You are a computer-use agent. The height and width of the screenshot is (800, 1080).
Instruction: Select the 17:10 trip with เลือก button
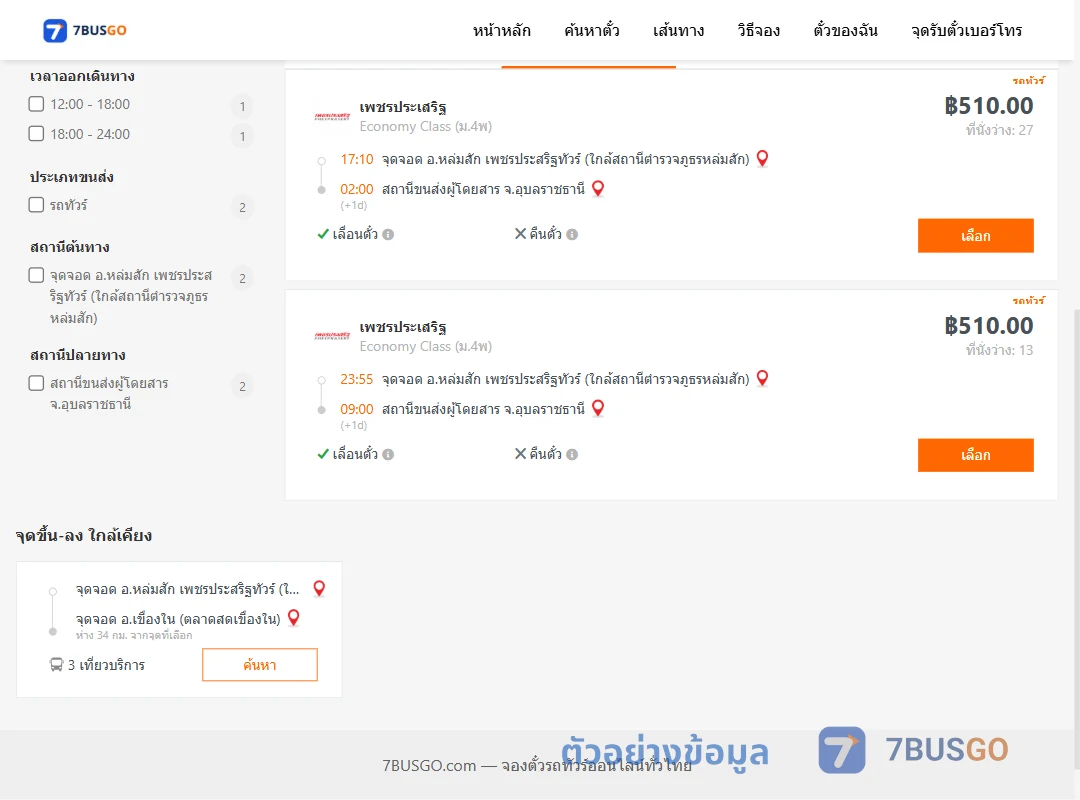[975, 236]
